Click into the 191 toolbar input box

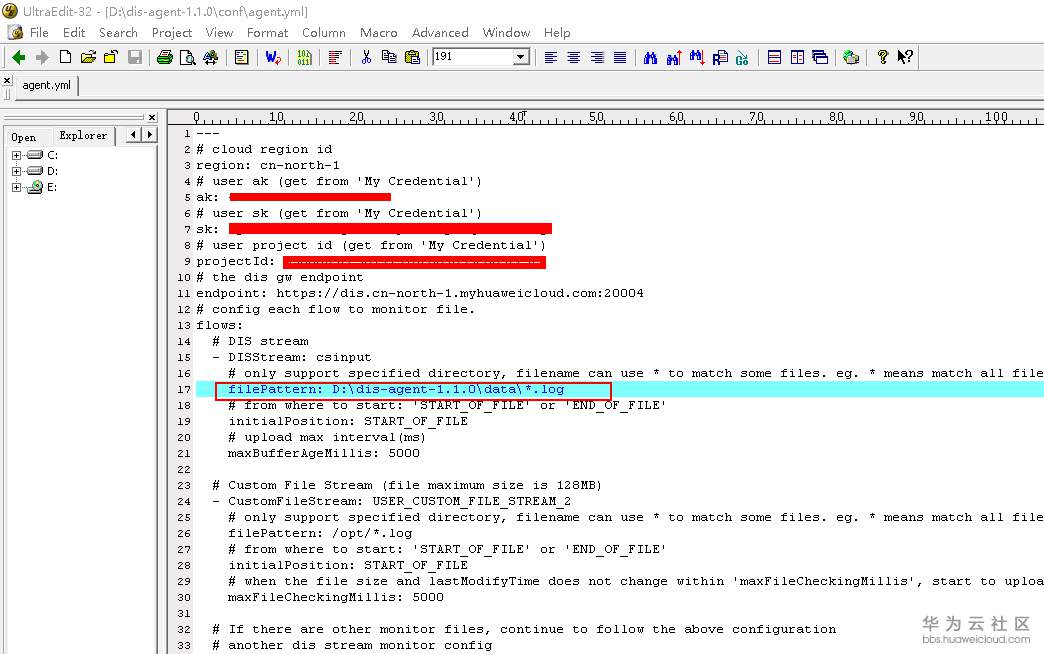coord(473,57)
